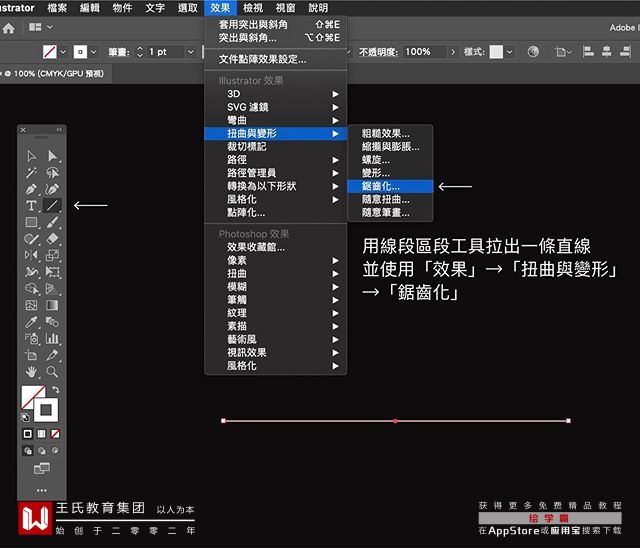Viewport: 640px width, 548px height.
Task: Adjust the stroke weight stepper
Action: pyautogui.click(x=140, y=52)
